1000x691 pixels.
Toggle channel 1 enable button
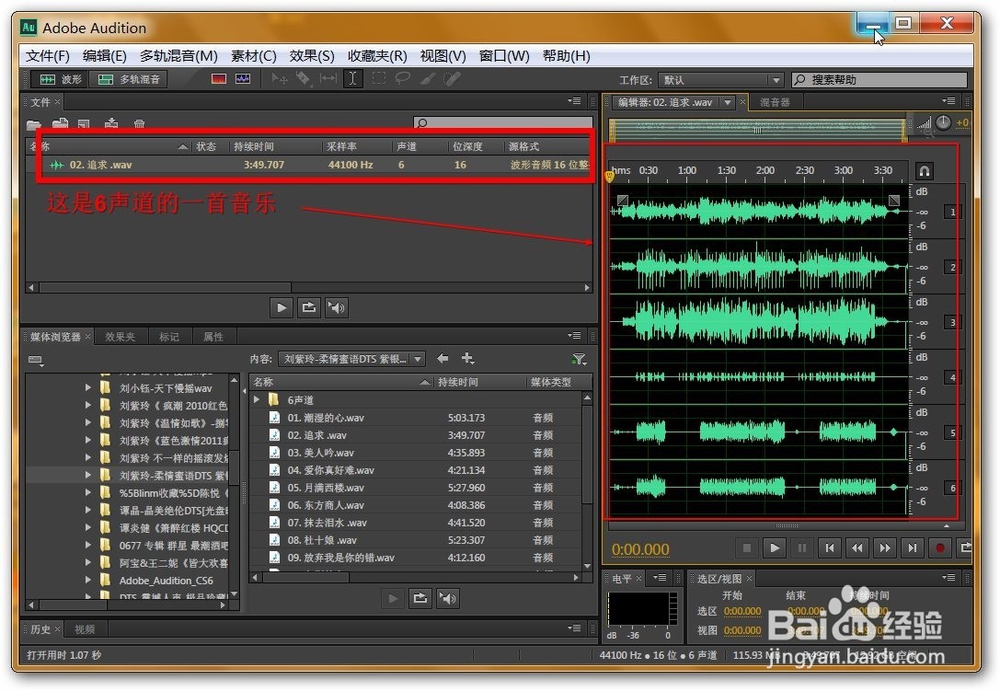pos(953,212)
